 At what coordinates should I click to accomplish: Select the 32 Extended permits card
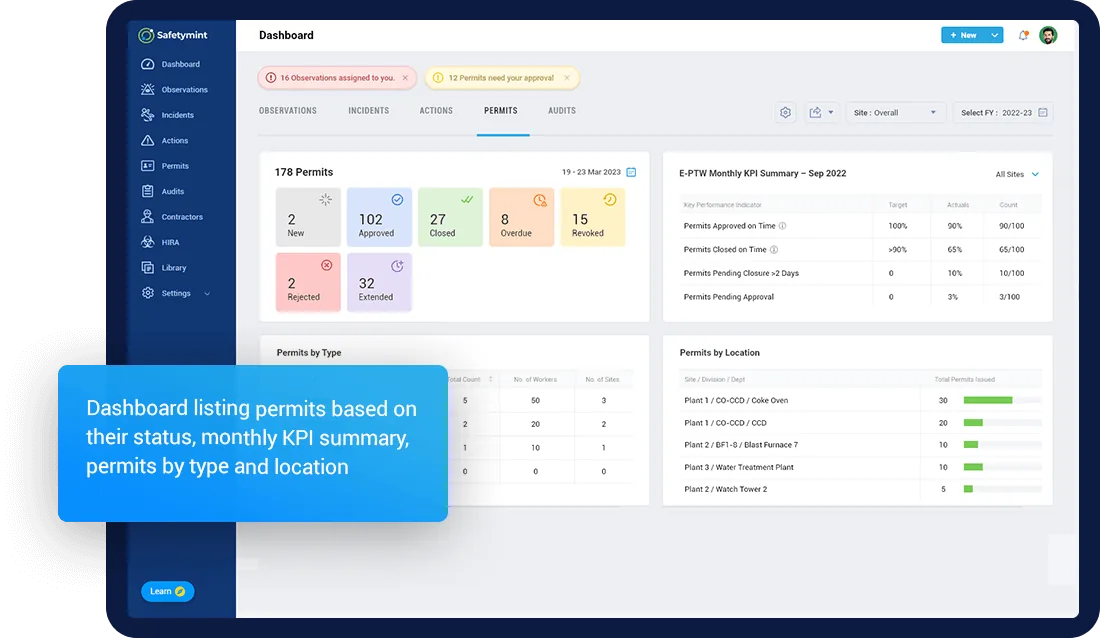point(379,281)
